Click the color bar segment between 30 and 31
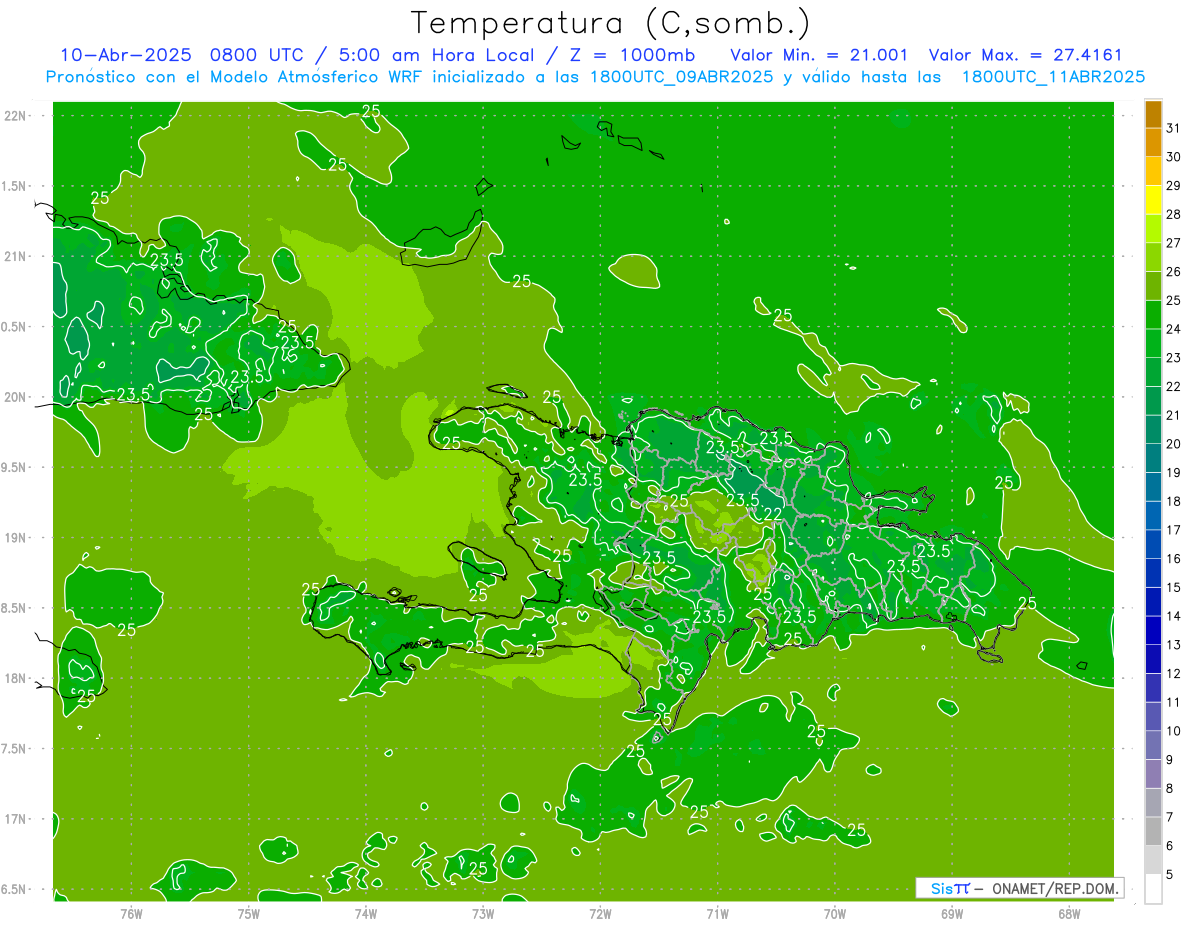1200x927 pixels. click(1153, 143)
